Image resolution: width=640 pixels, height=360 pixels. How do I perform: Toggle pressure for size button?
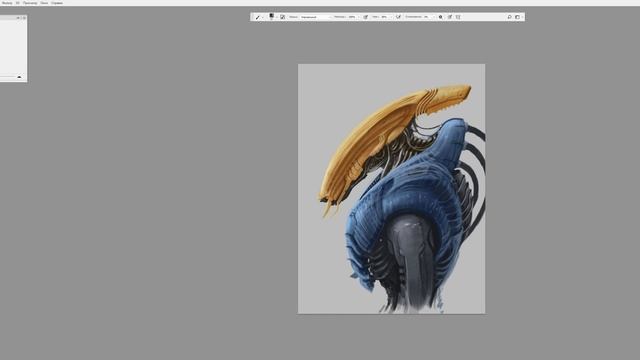[450, 17]
